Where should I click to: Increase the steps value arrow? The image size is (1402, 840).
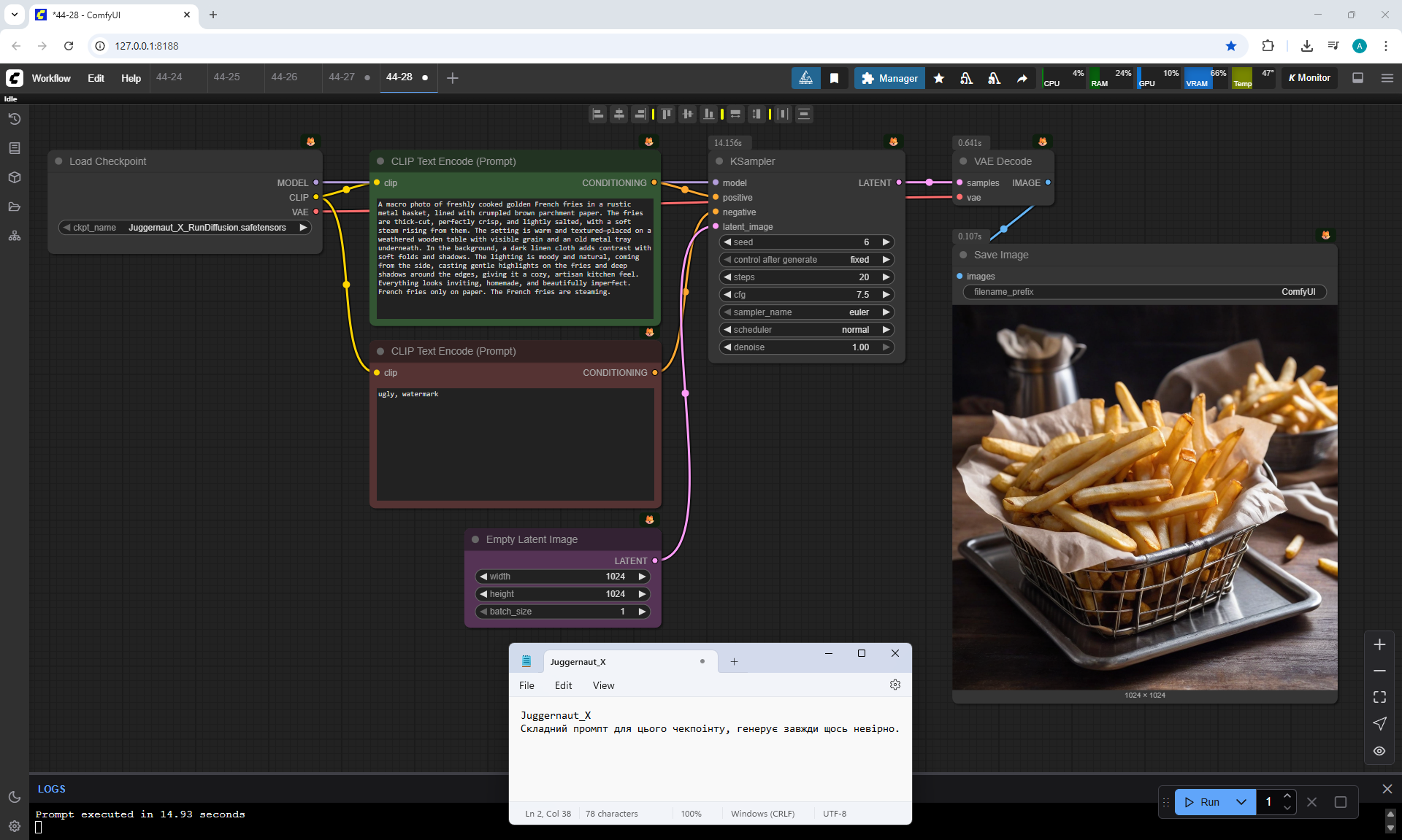coord(886,277)
